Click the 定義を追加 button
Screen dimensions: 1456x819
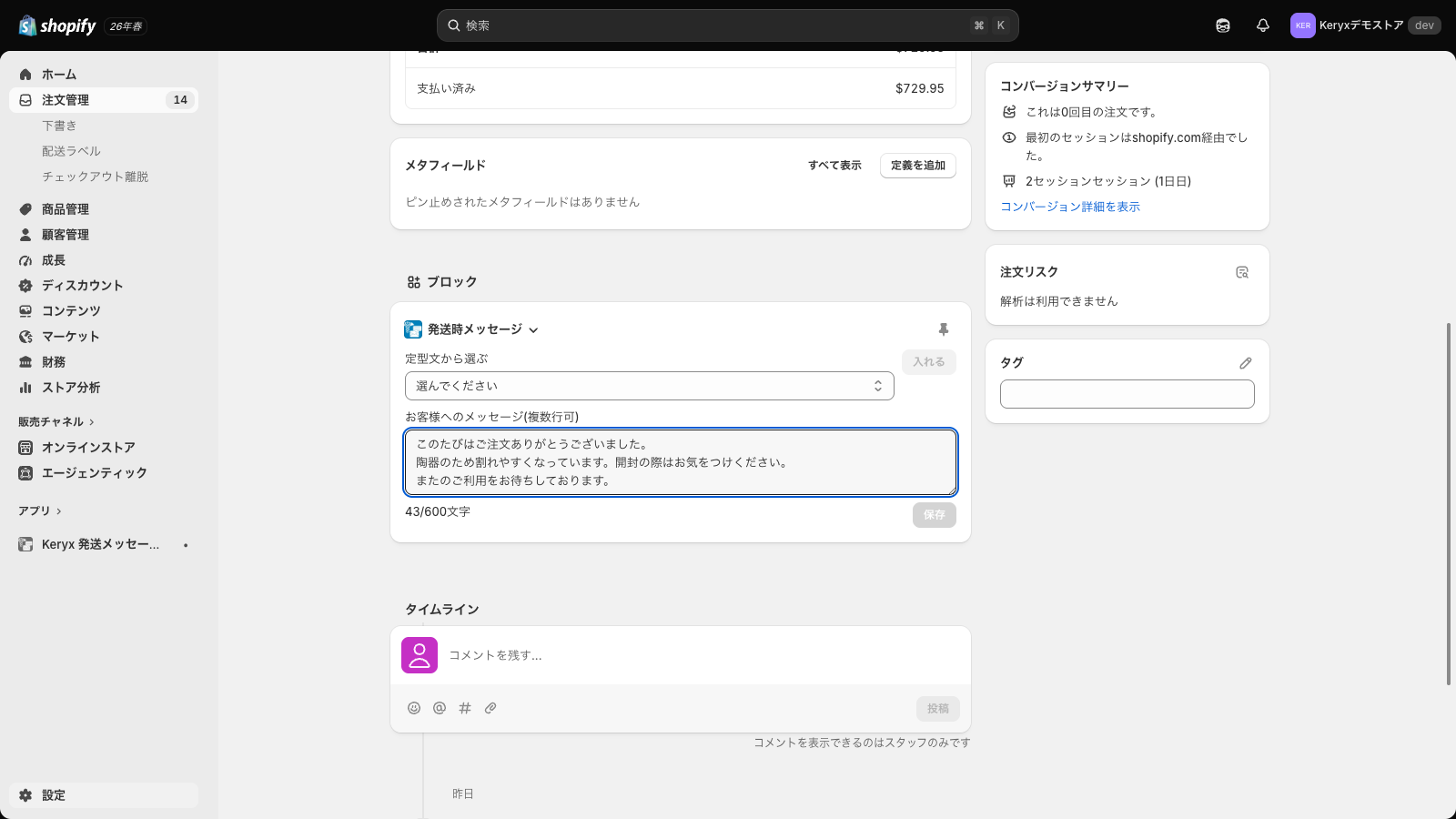coord(918,166)
